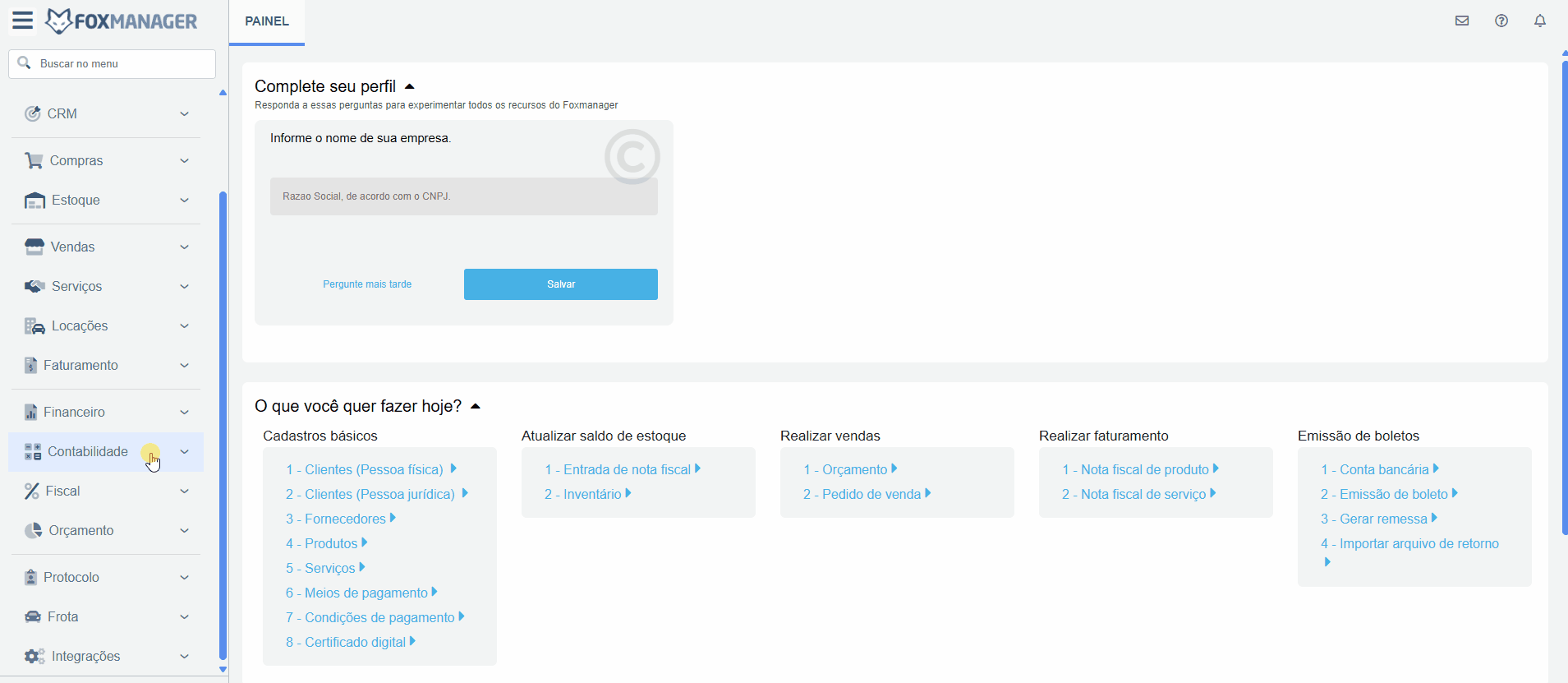Open the Contabilidade menu item

(x=88, y=451)
